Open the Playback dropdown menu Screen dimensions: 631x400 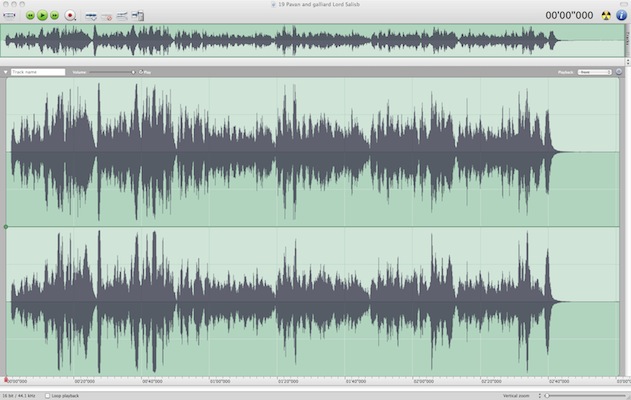pyautogui.click(x=595, y=72)
